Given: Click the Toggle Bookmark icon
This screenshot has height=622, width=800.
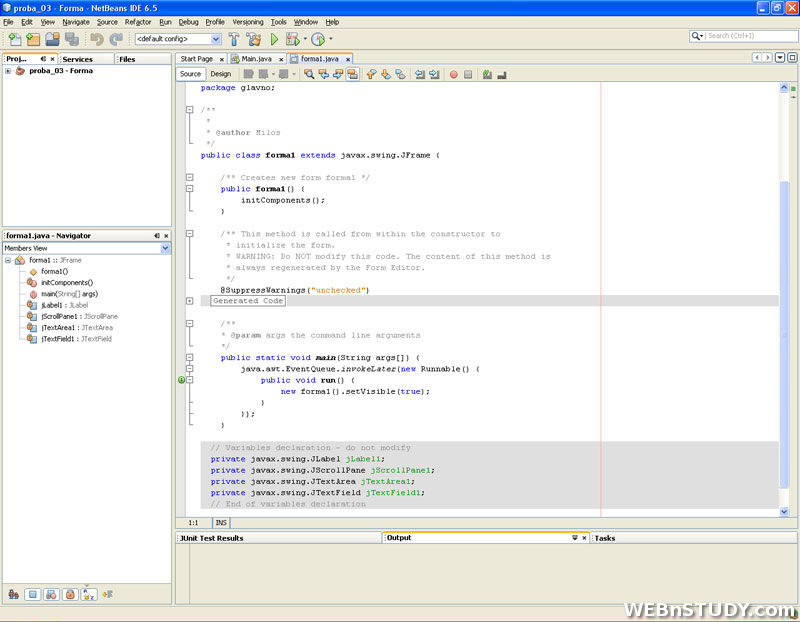Looking at the screenshot, I should click(401, 74).
